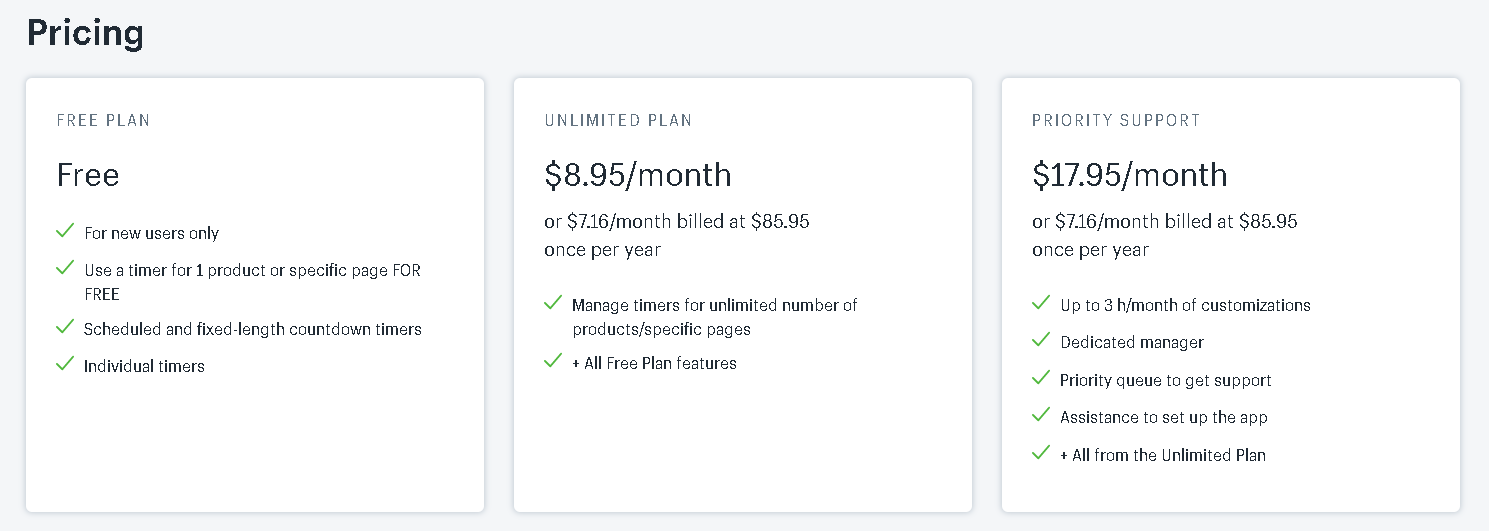The height and width of the screenshot is (531, 1489).
Task: Click the '$17.95/month' price text
Action: coord(1130,175)
